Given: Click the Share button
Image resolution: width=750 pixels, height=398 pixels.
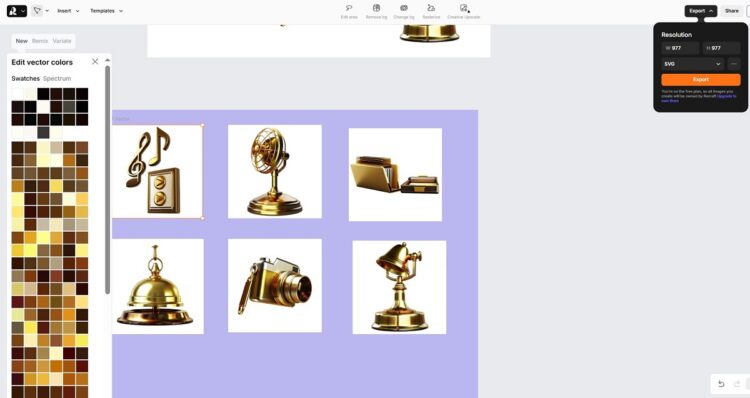Looking at the screenshot, I should click(x=732, y=11).
